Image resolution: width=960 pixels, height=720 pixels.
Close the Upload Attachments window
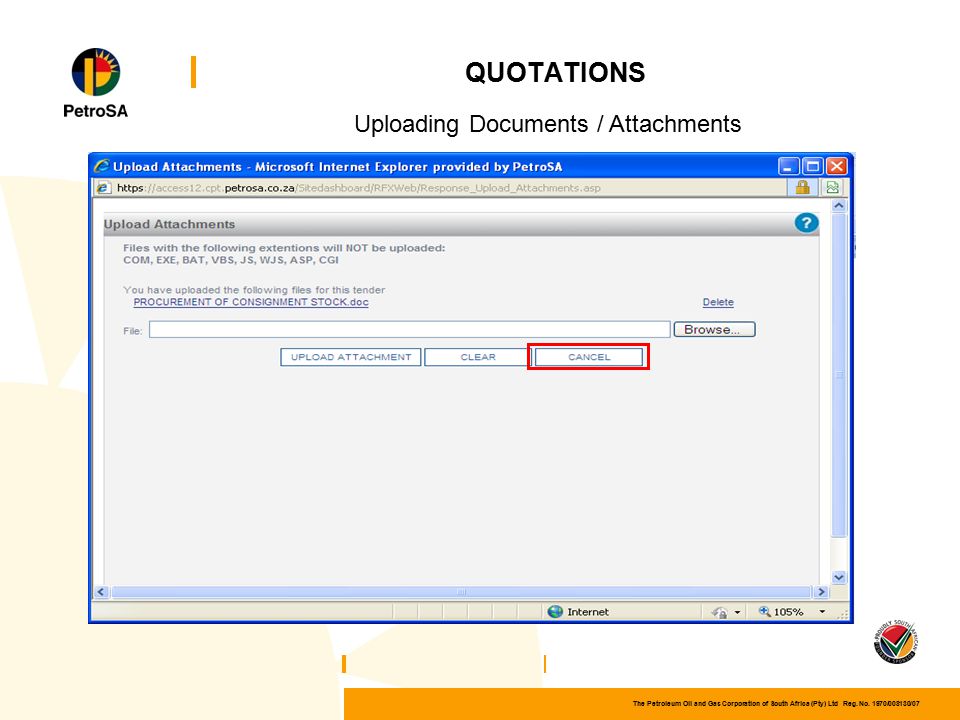pyautogui.click(x=836, y=166)
